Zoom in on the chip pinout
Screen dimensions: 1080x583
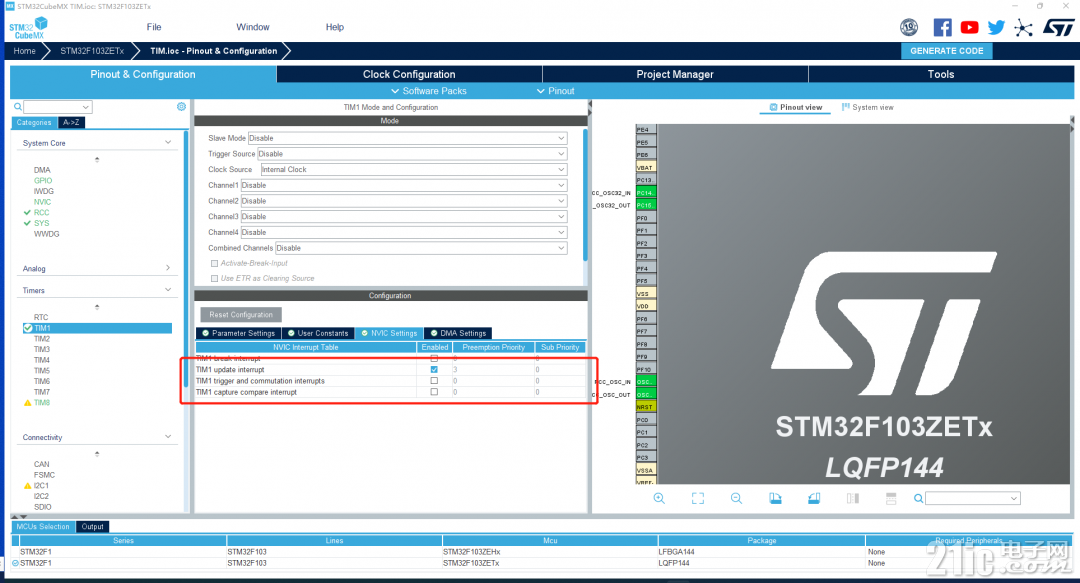click(x=659, y=498)
